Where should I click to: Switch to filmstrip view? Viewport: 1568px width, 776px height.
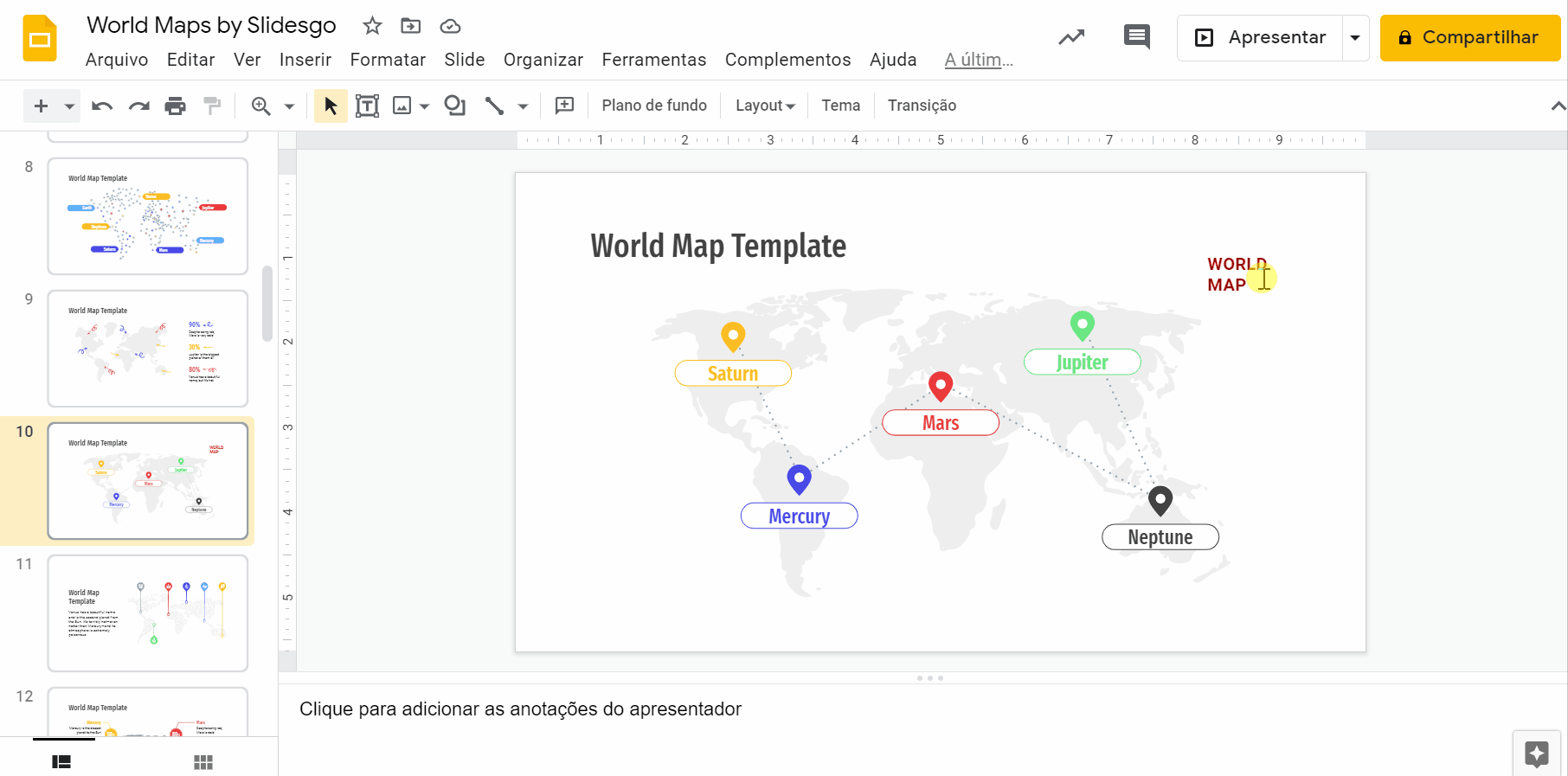61,762
